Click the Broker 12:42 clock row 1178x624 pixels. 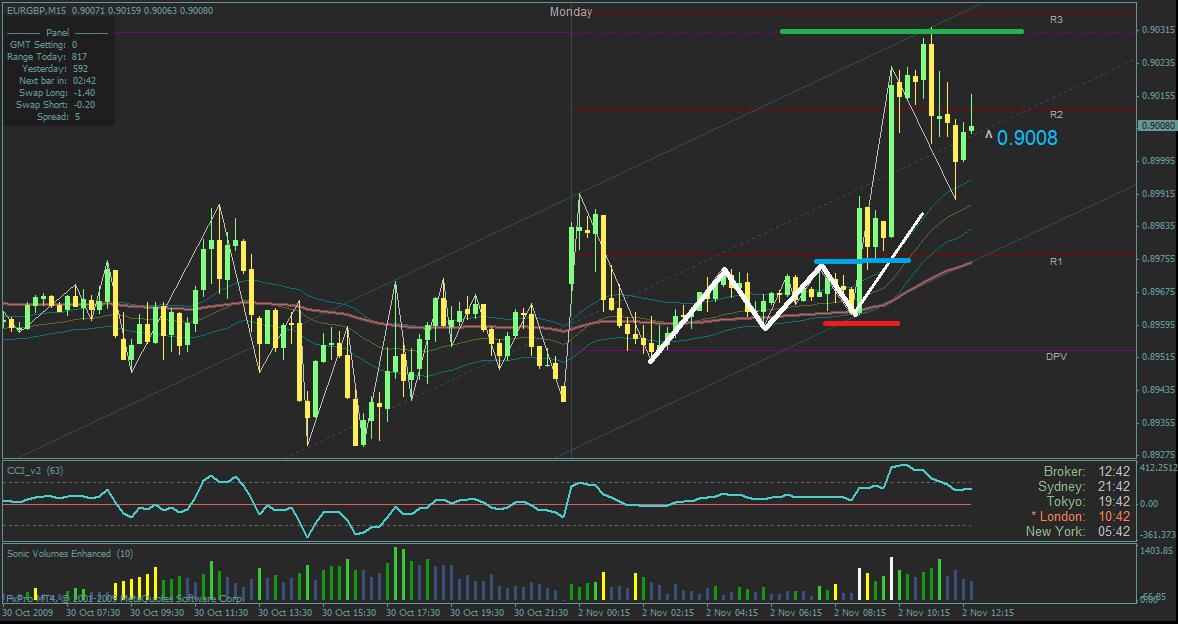[x=1086, y=472]
